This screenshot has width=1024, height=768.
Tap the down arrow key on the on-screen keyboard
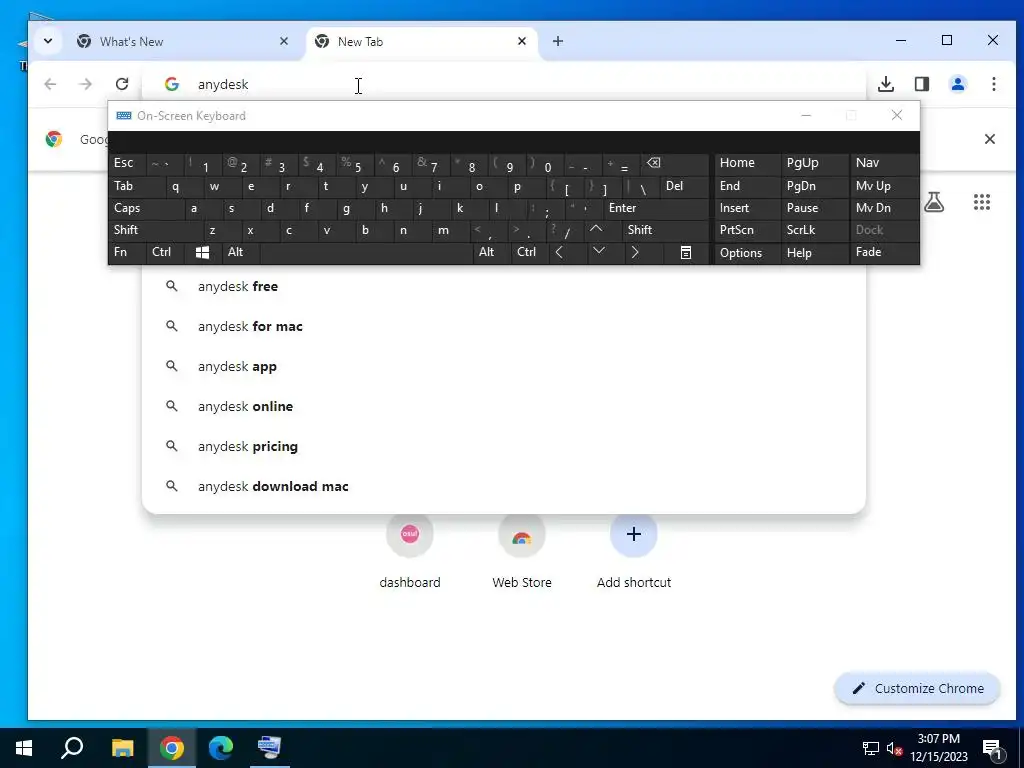[599, 251]
